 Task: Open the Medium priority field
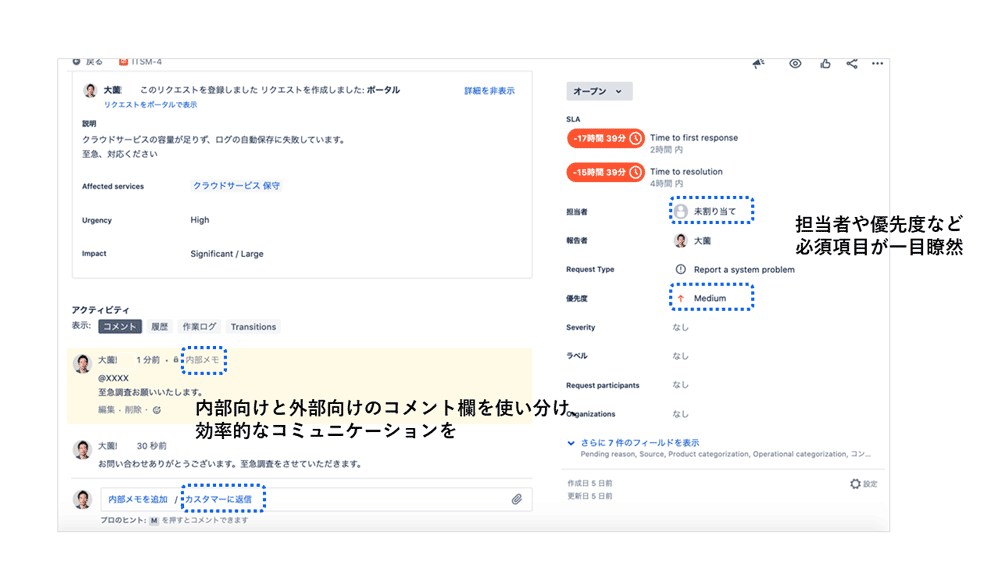pos(710,298)
